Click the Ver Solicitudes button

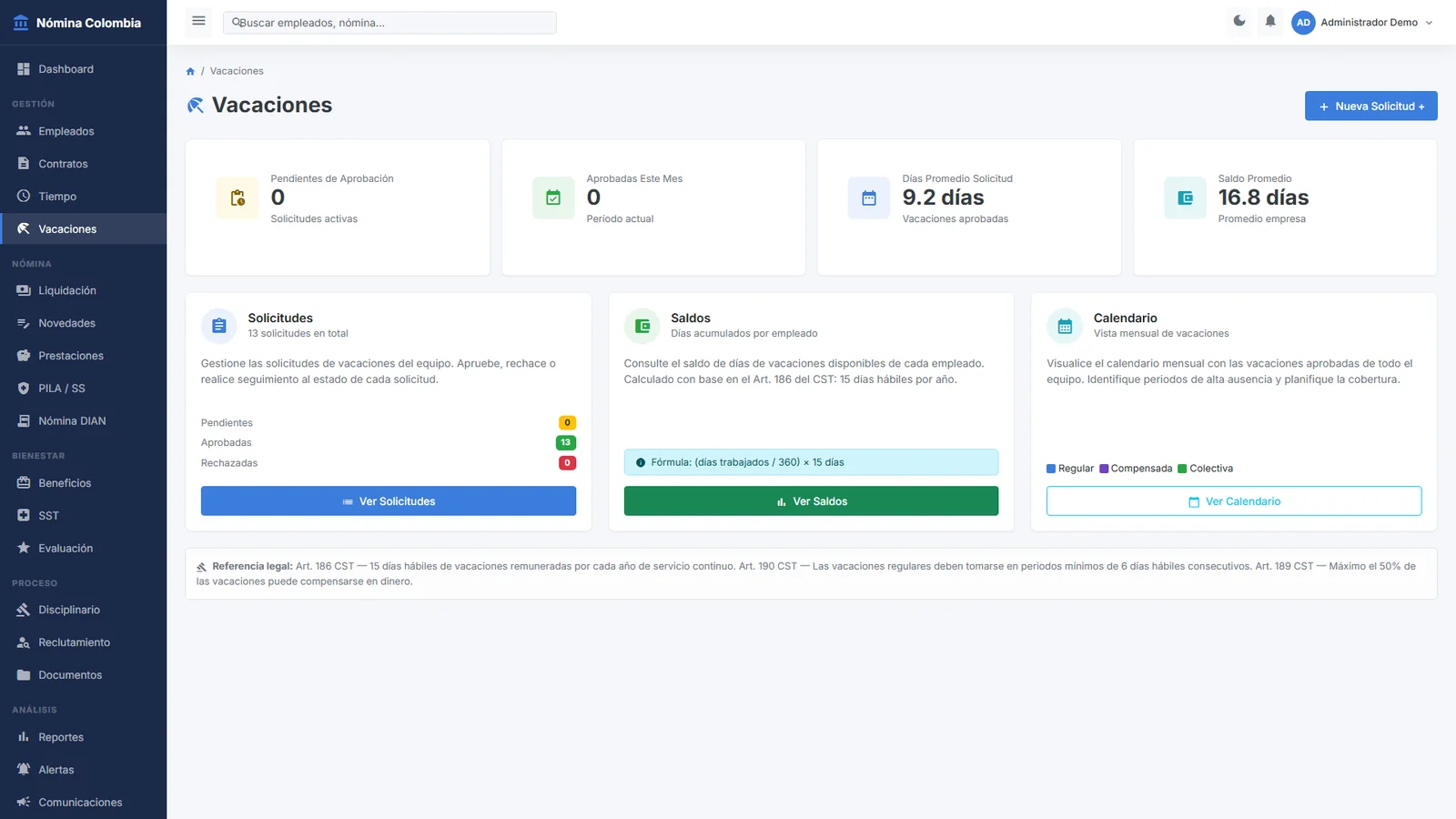tap(389, 501)
